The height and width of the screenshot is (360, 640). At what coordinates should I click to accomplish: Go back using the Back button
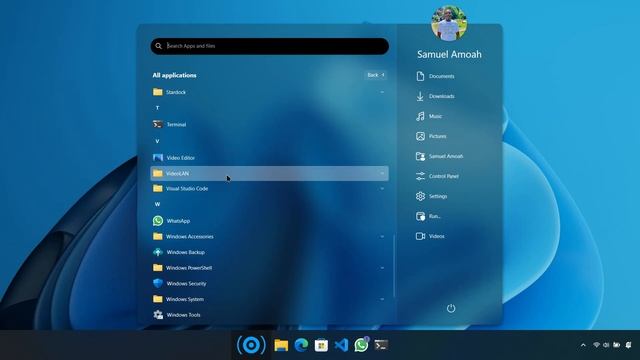pos(376,75)
